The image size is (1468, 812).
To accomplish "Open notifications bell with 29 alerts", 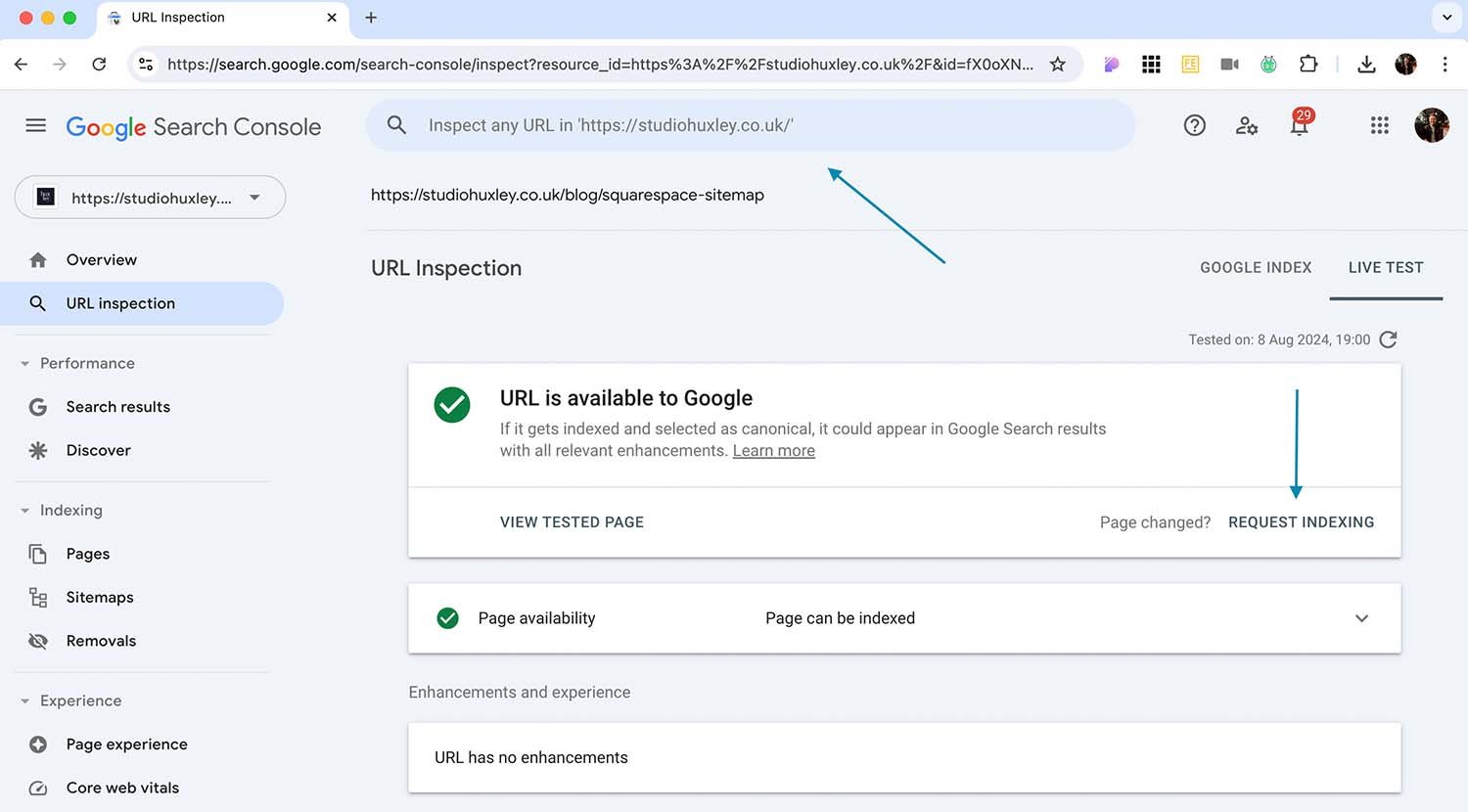I will point(1300,122).
